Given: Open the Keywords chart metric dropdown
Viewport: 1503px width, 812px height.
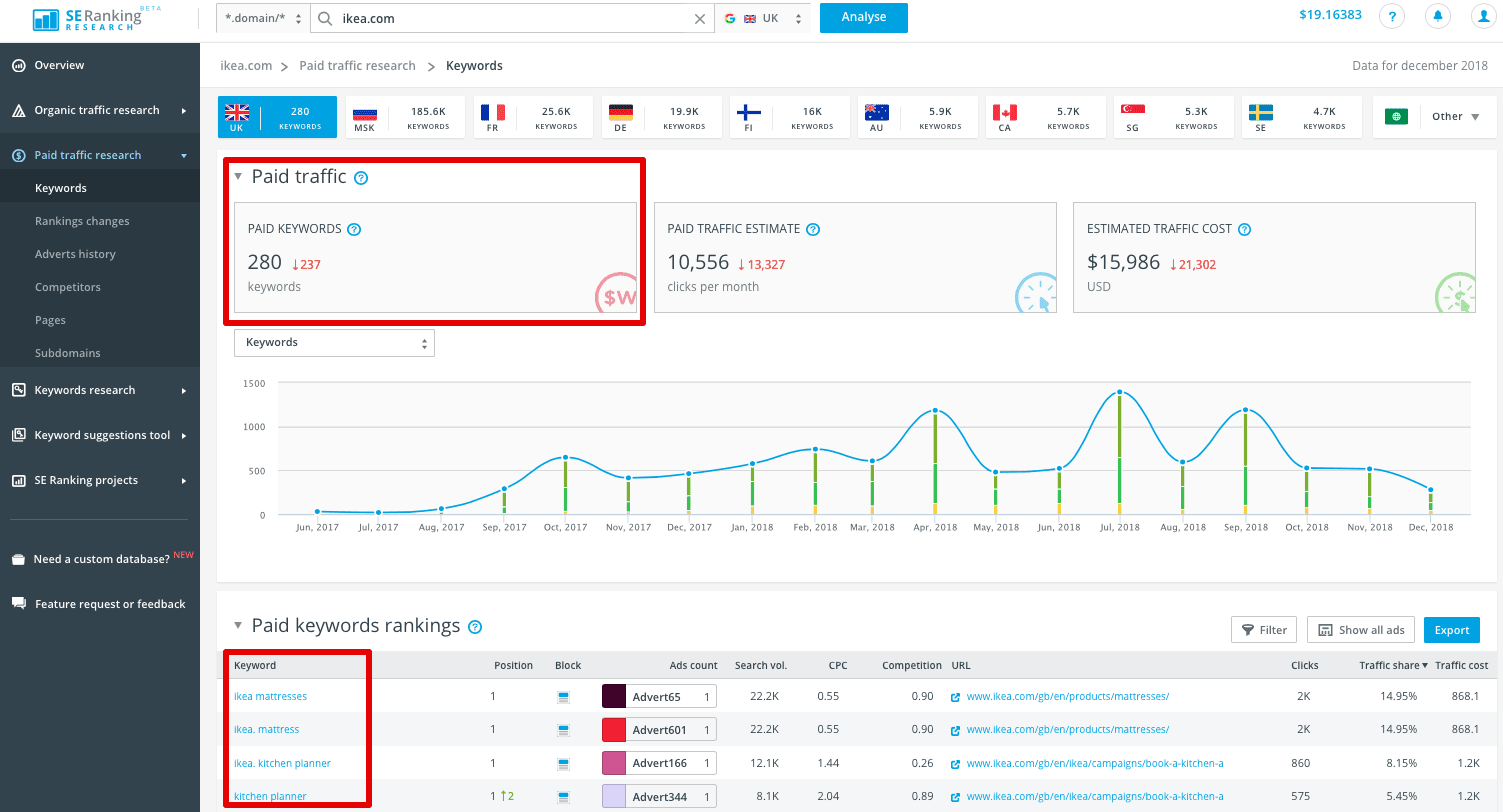Looking at the screenshot, I should [334, 342].
